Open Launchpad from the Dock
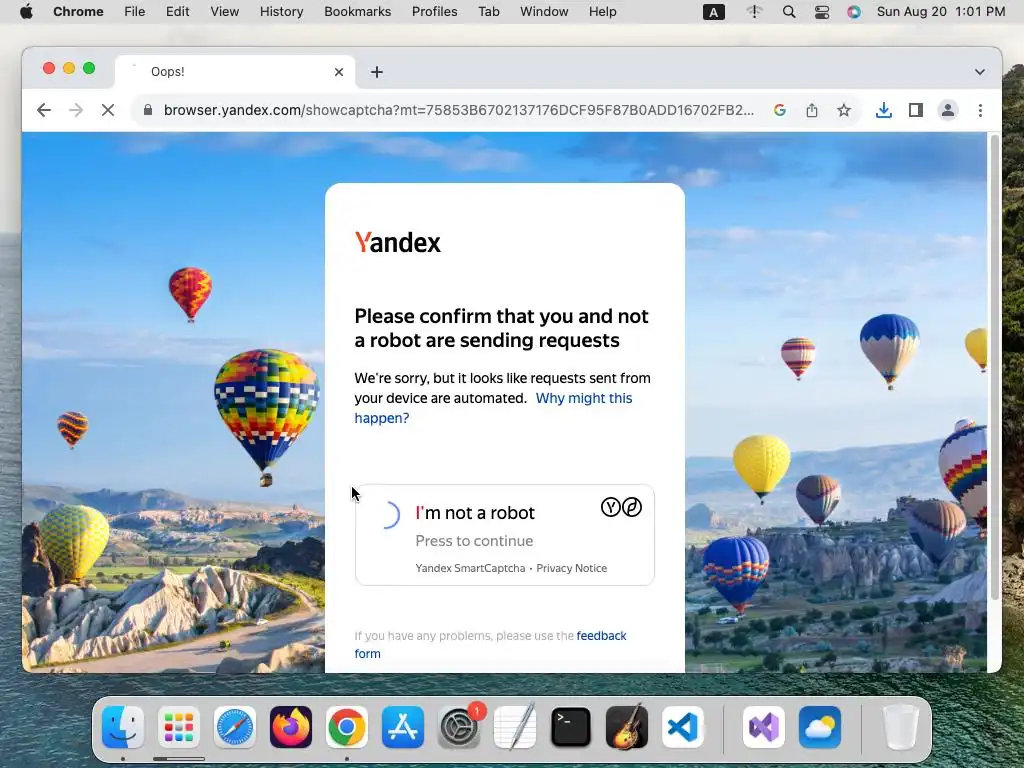The width and height of the screenshot is (1024, 768). (x=179, y=727)
